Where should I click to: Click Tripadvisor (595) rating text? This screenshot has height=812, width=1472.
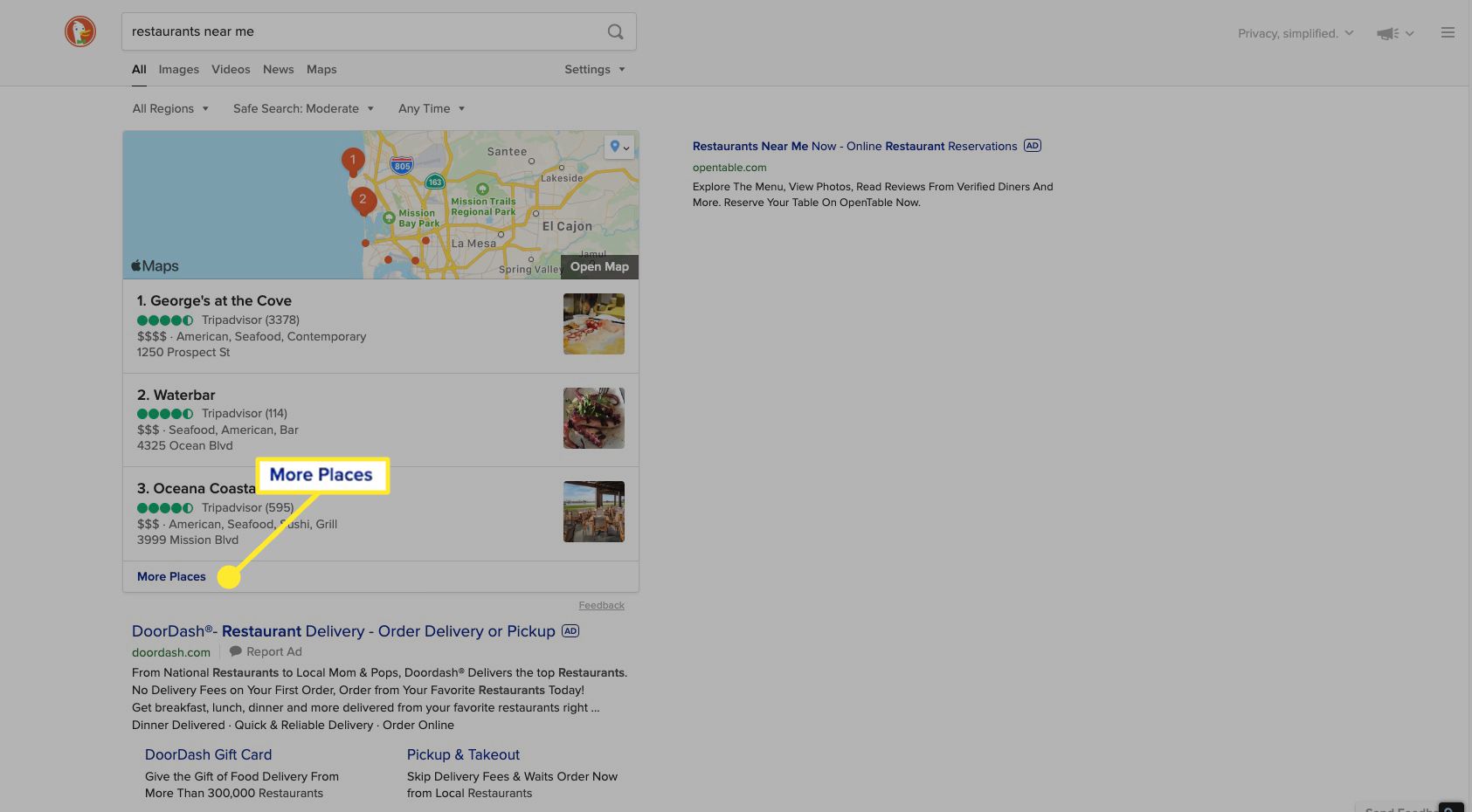(247, 507)
